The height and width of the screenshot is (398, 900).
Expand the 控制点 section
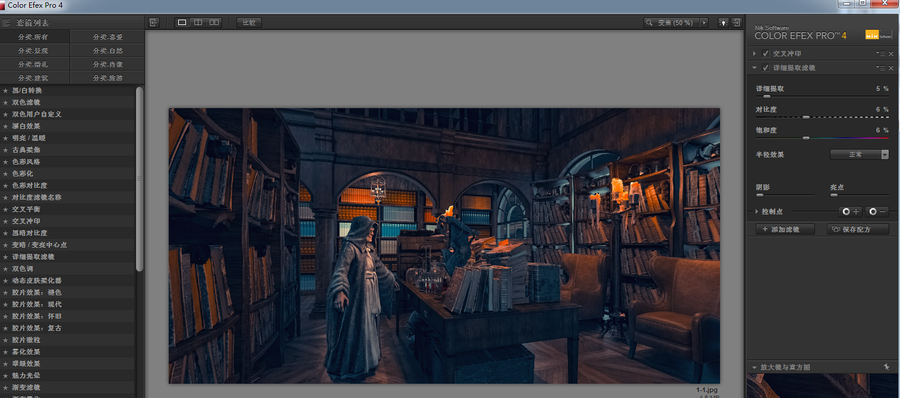[x=757, y=211]
